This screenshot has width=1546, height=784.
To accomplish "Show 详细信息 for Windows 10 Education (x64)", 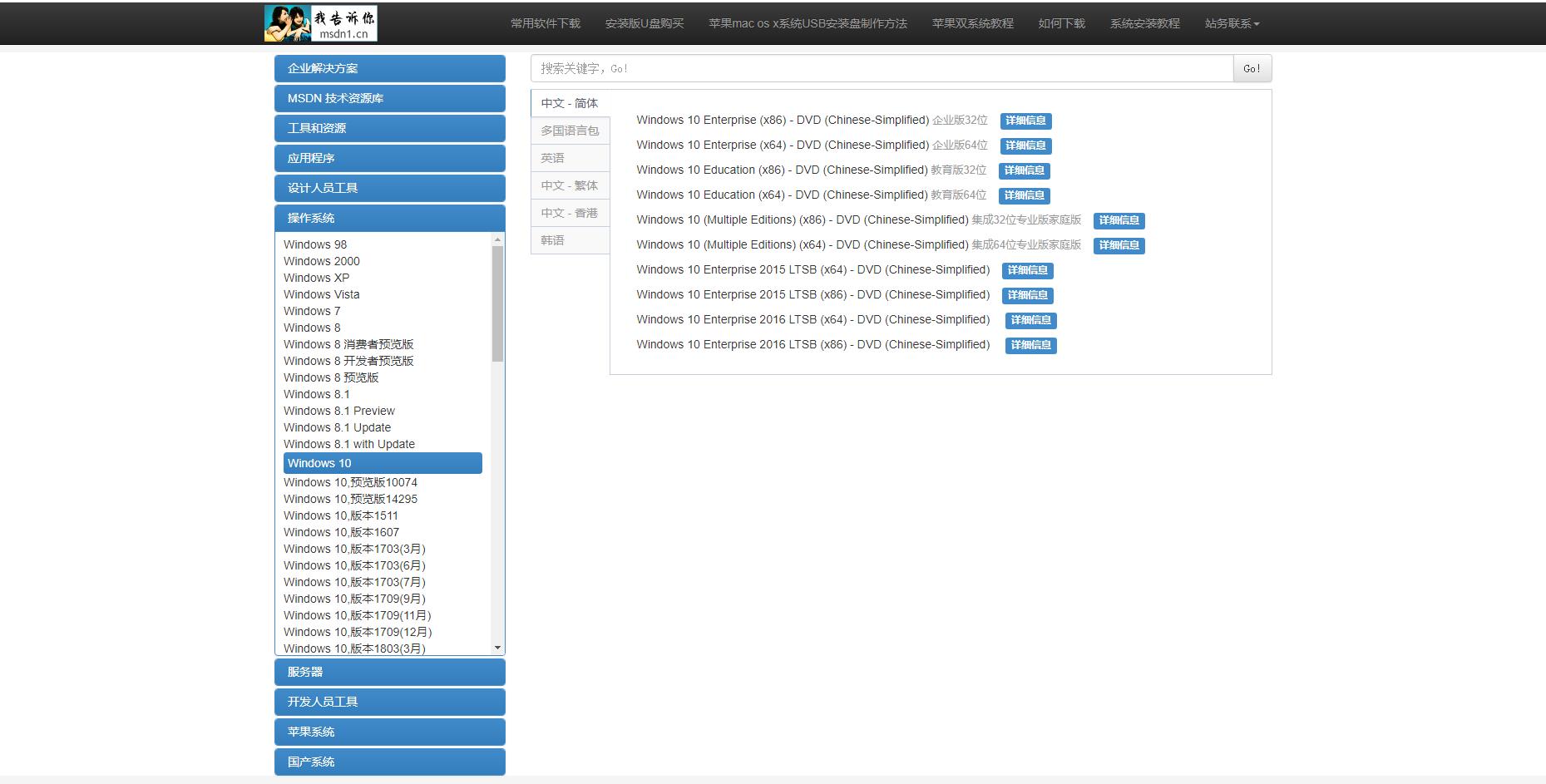I will coord(1025,195).
